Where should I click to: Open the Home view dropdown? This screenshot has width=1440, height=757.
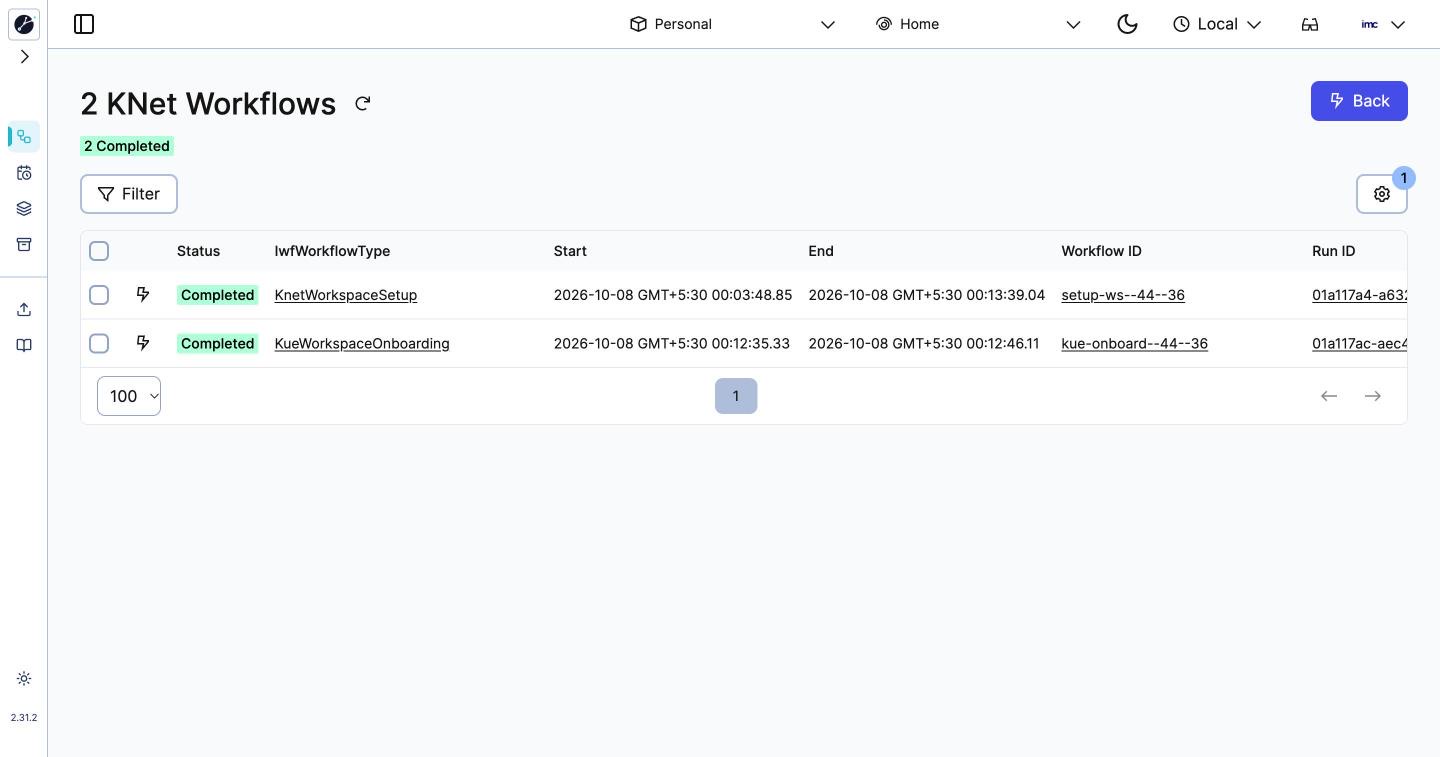click(x=977, y=24)
